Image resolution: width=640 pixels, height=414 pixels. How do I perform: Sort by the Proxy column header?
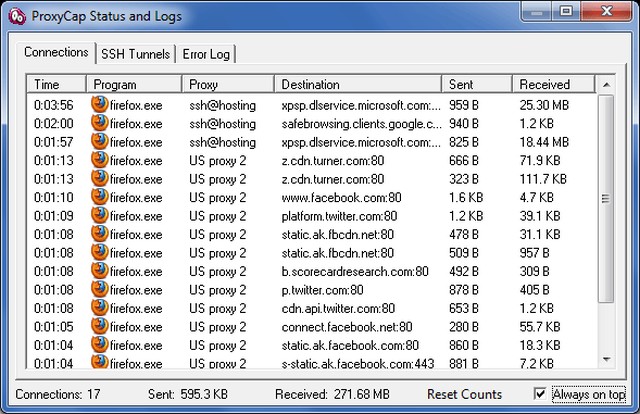[x=228, y=84]
